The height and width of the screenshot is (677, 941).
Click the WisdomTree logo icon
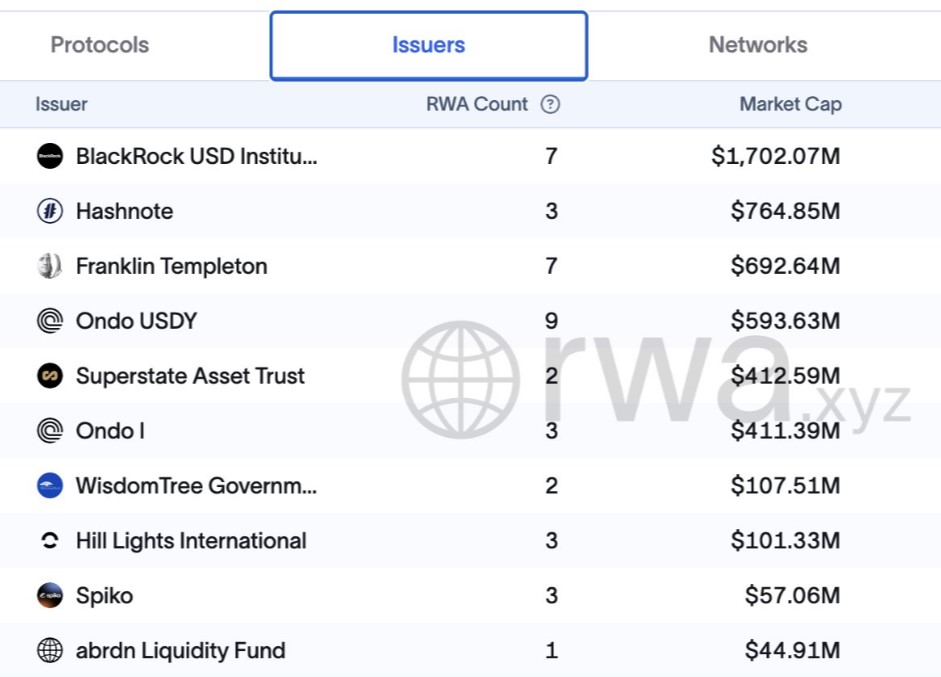pos(50,486)
